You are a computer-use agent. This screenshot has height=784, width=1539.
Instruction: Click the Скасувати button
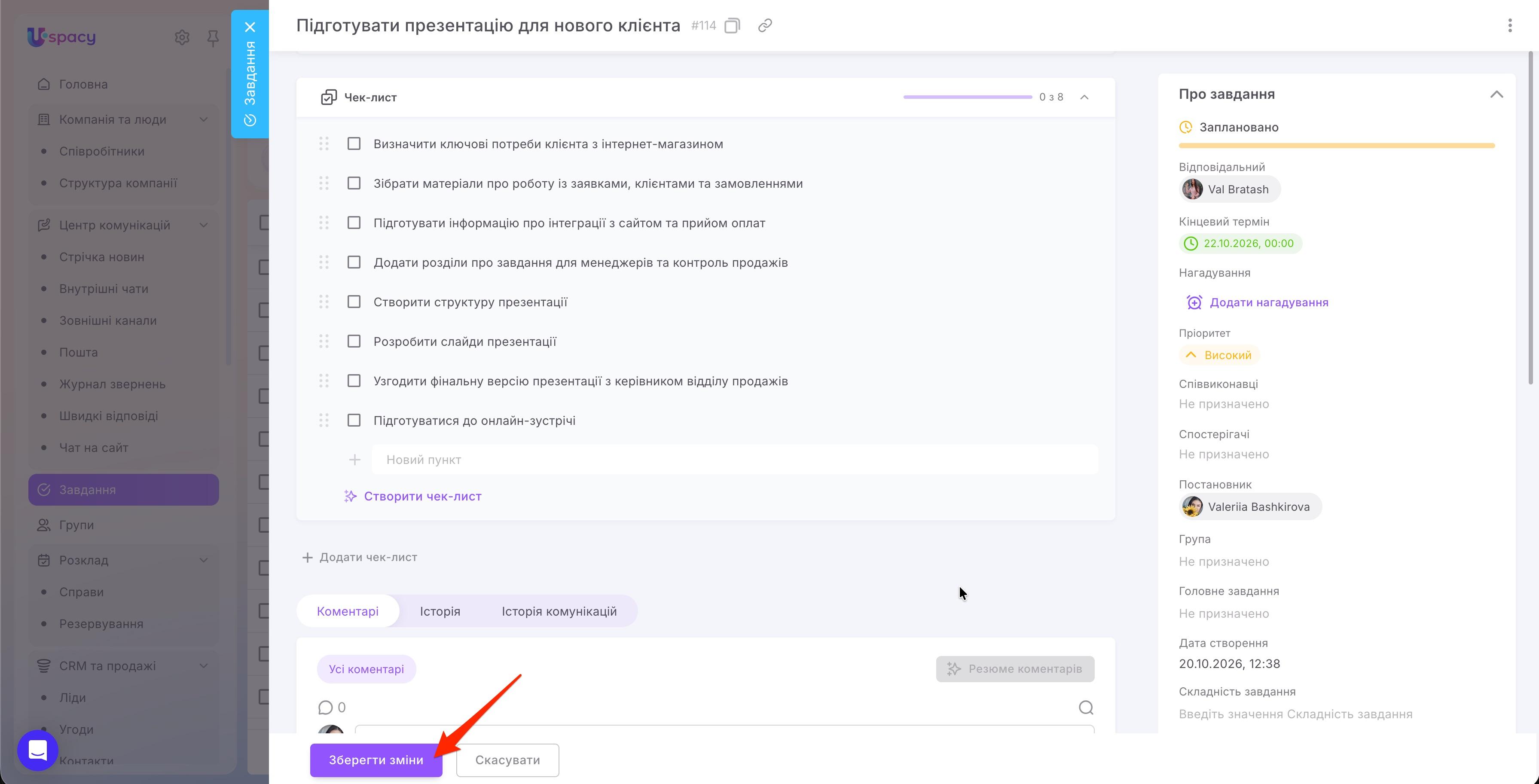pyautogui.click(x=507, y=760)
